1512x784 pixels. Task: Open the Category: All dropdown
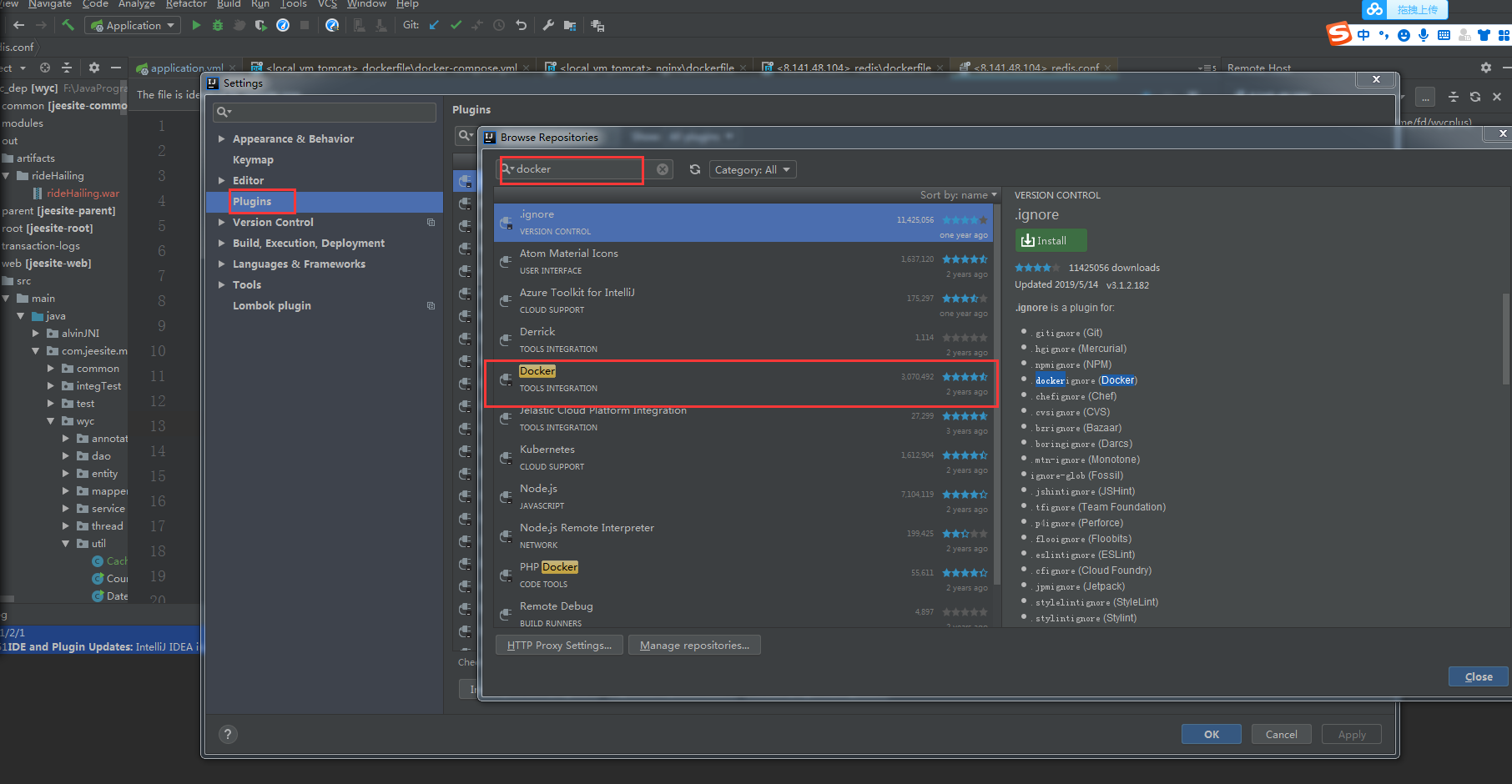coord(751,168)
